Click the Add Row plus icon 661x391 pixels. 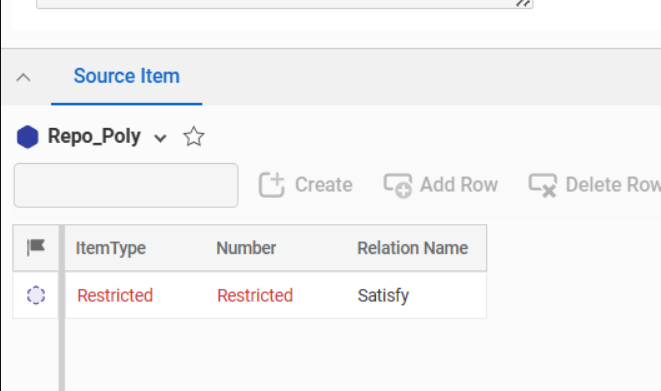(398, 185)
